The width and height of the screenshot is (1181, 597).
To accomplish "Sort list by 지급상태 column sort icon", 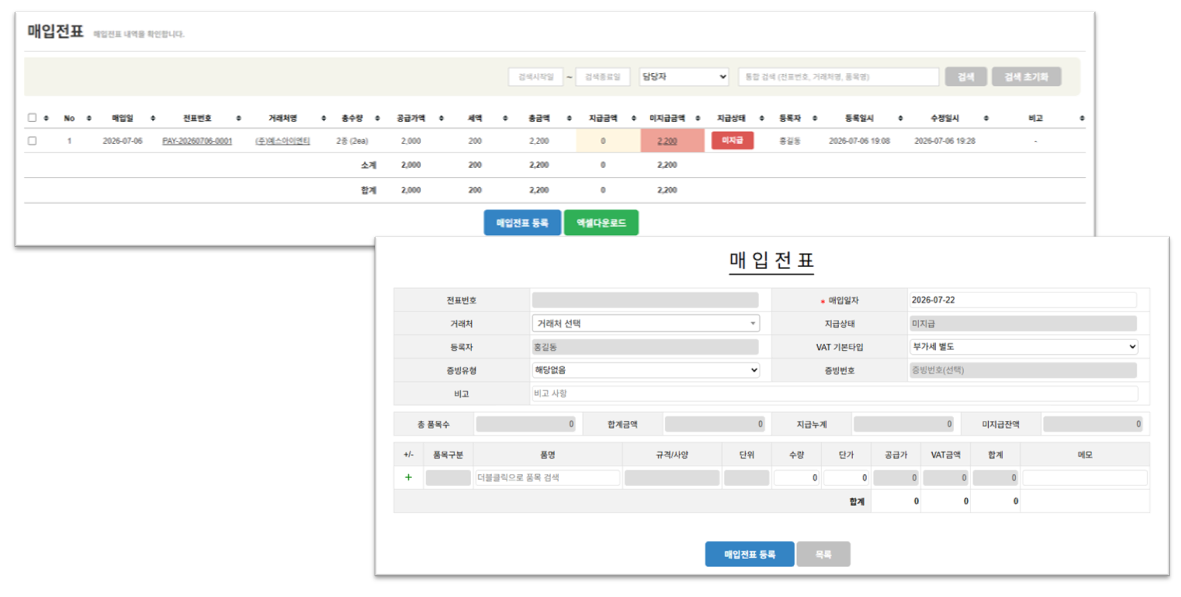I will click(762, 118).
